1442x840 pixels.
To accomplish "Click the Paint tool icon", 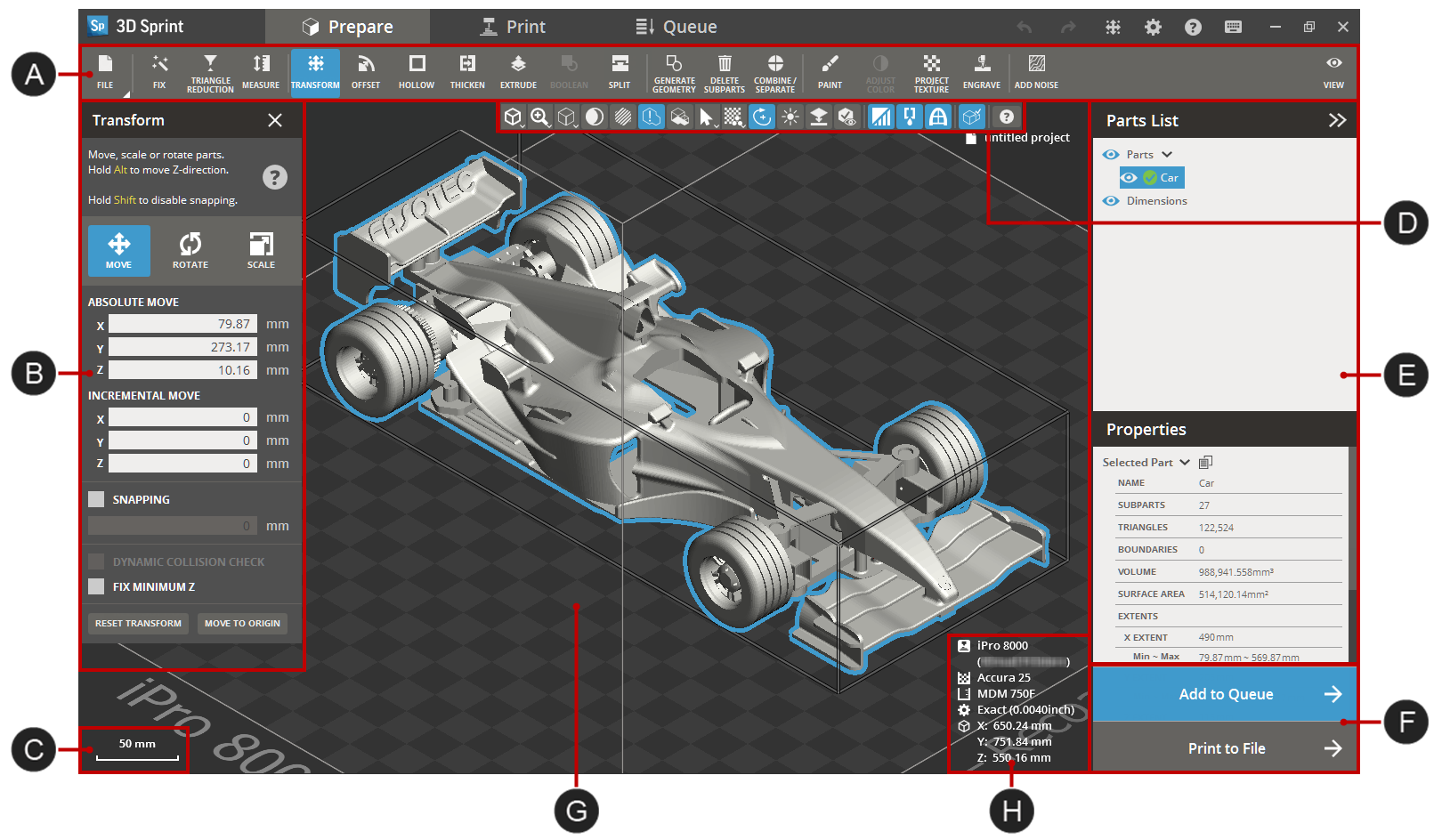I will pyautogui.click(x=830, y=71).
